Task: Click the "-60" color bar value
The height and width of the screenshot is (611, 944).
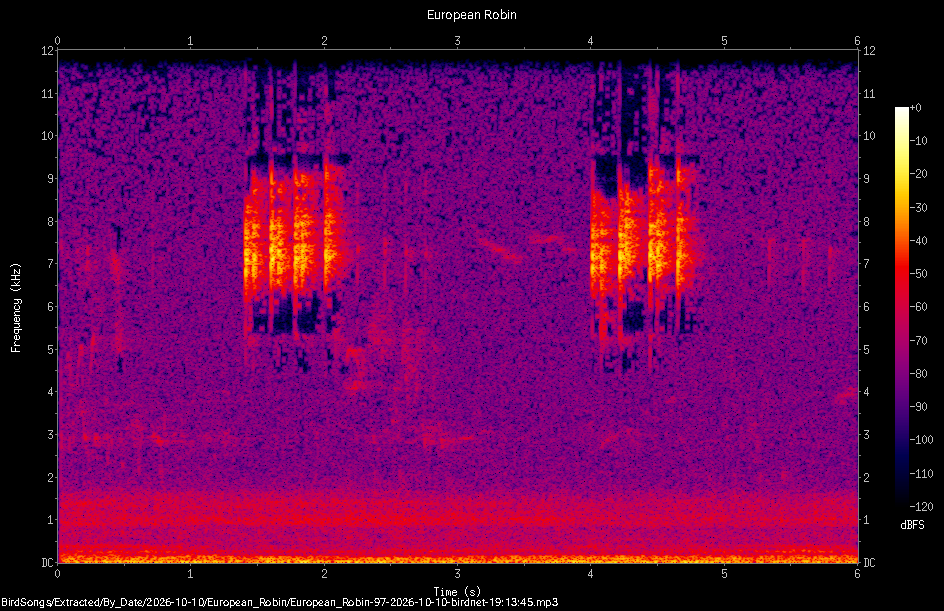Action: tap(918, 307)
